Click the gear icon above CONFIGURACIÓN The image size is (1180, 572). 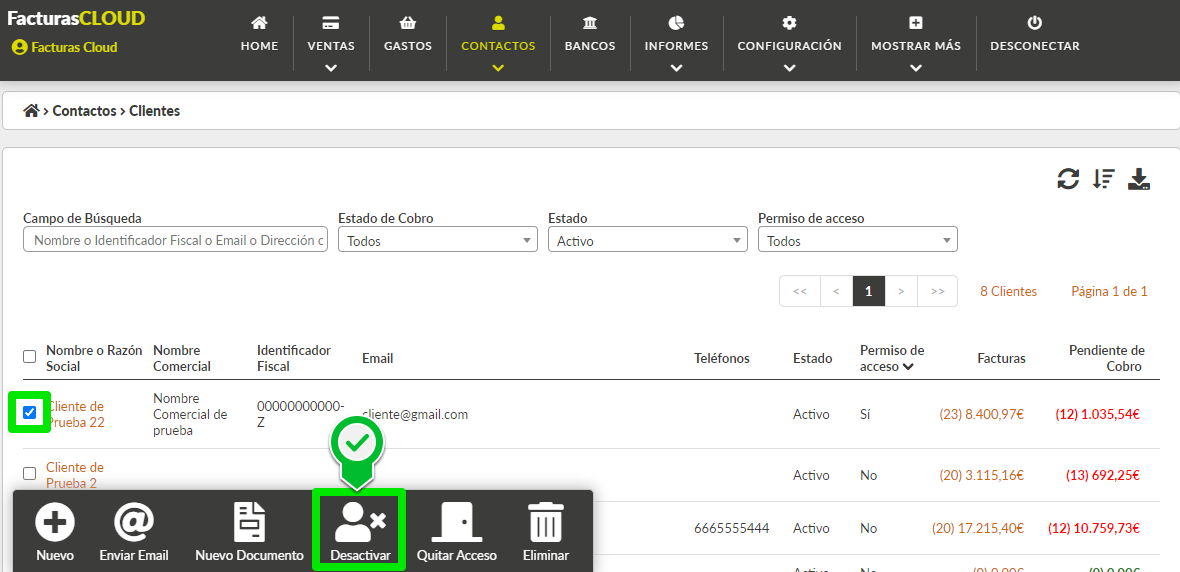pyautogui.click(x=789, y=23)
